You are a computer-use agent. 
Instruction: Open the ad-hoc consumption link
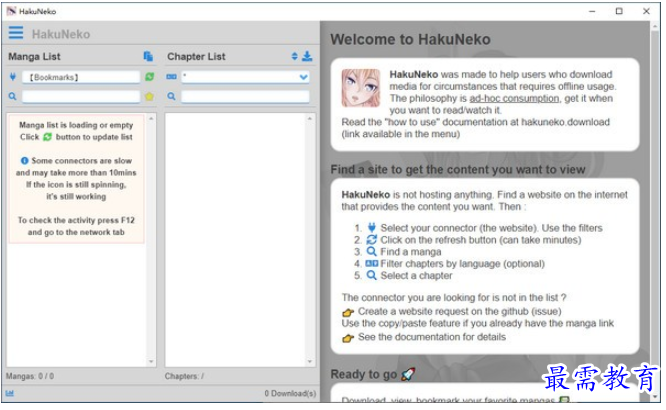514,98
